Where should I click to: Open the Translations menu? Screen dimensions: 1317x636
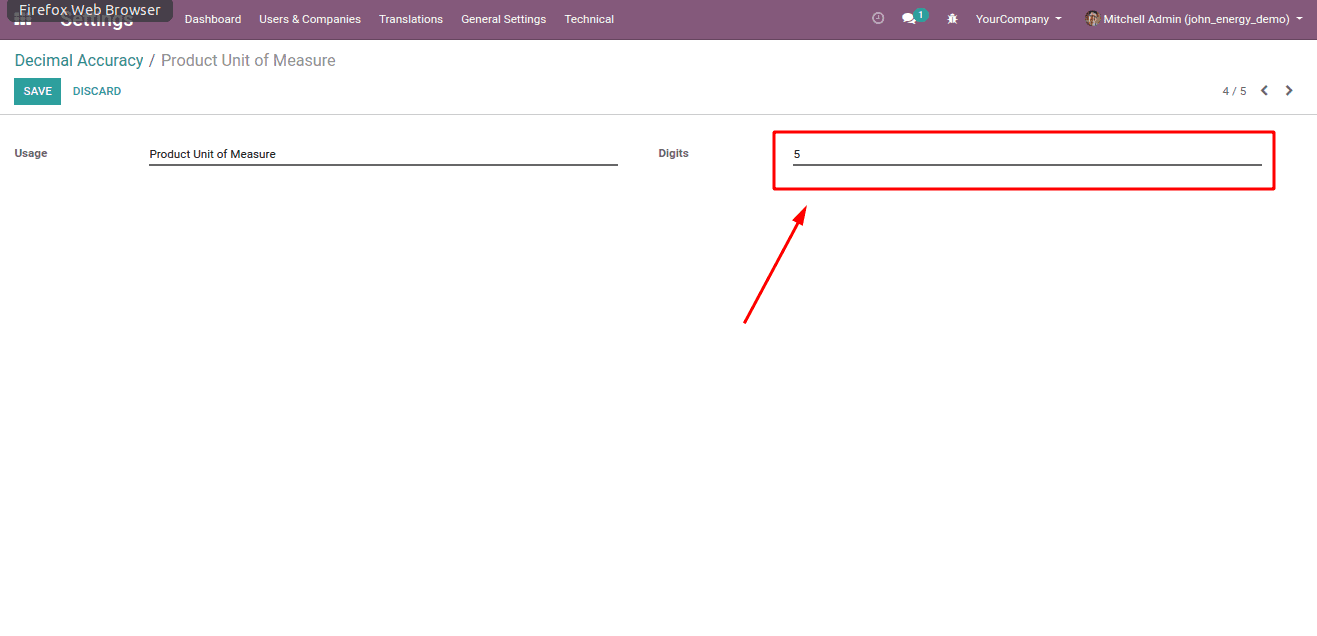coord(411,19)
